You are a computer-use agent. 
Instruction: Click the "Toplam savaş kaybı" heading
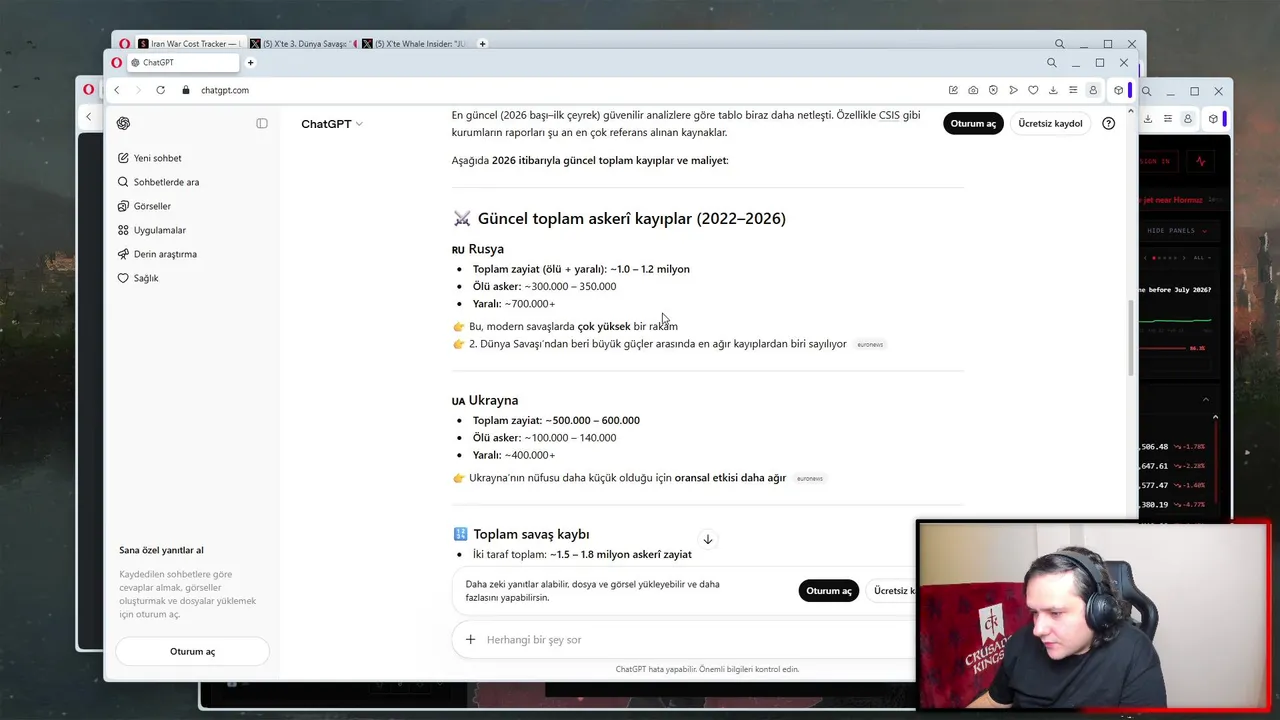531,534
